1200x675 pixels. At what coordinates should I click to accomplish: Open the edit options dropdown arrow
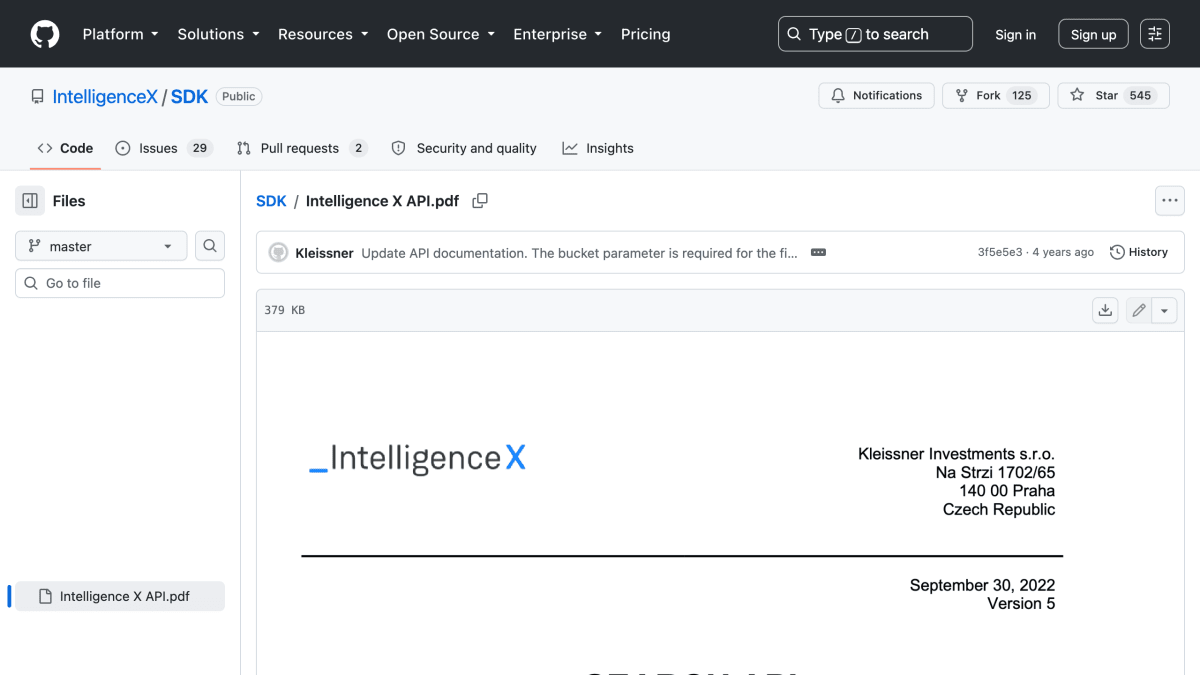point(1164,310)
